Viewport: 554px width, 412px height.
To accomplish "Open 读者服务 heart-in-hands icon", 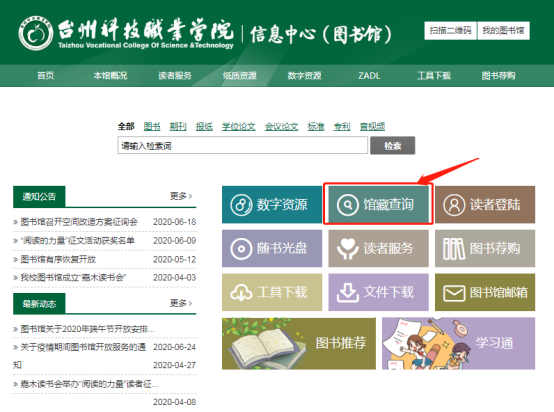I will [x=348, y=248].
